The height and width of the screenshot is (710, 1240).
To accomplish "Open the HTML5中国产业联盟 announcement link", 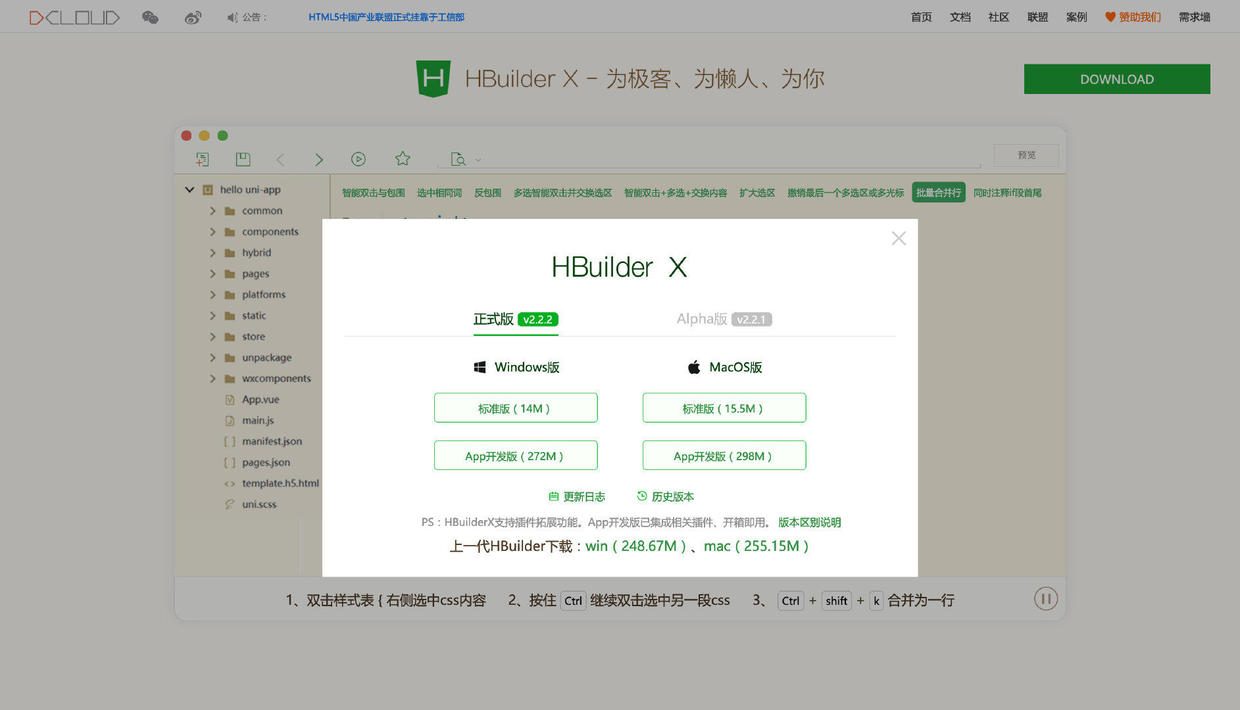I will [x=386, y=17].
